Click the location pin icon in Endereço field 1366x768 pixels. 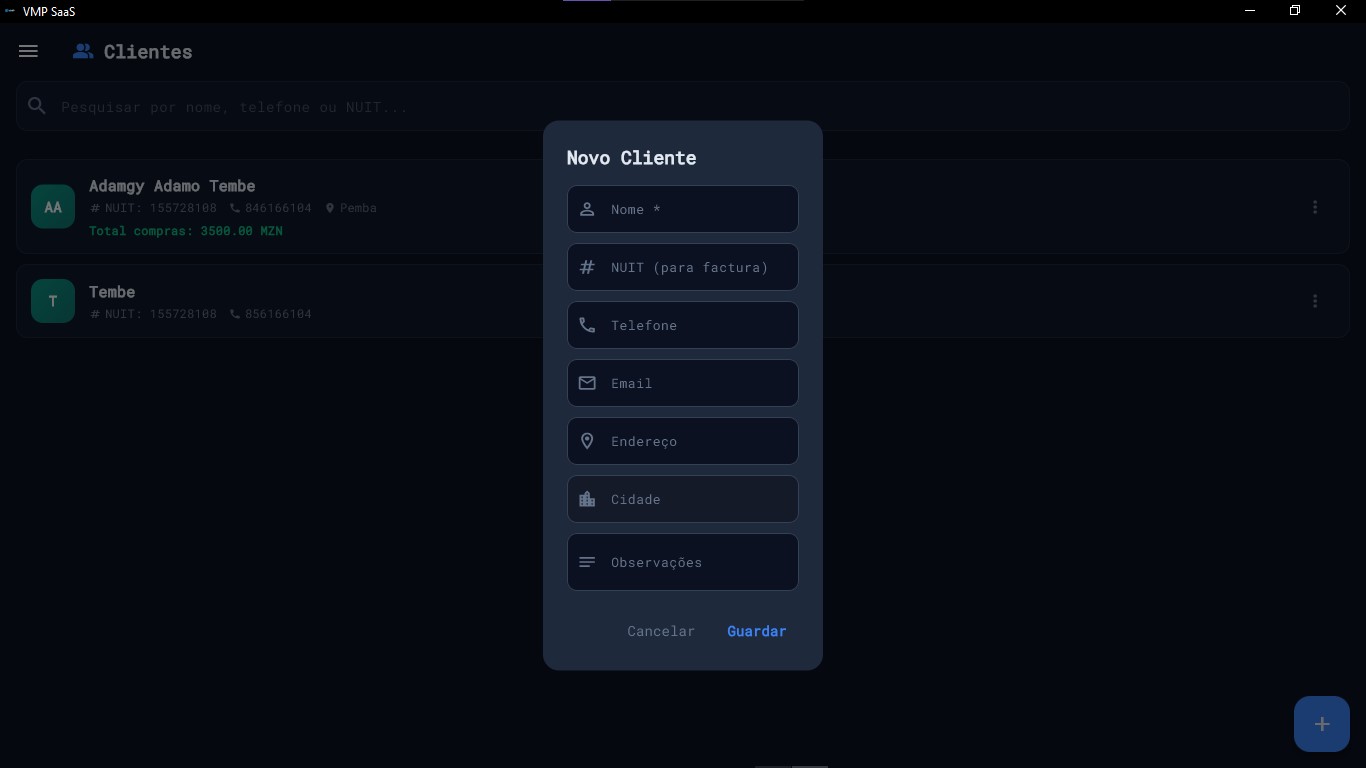(x=587, y=441)
